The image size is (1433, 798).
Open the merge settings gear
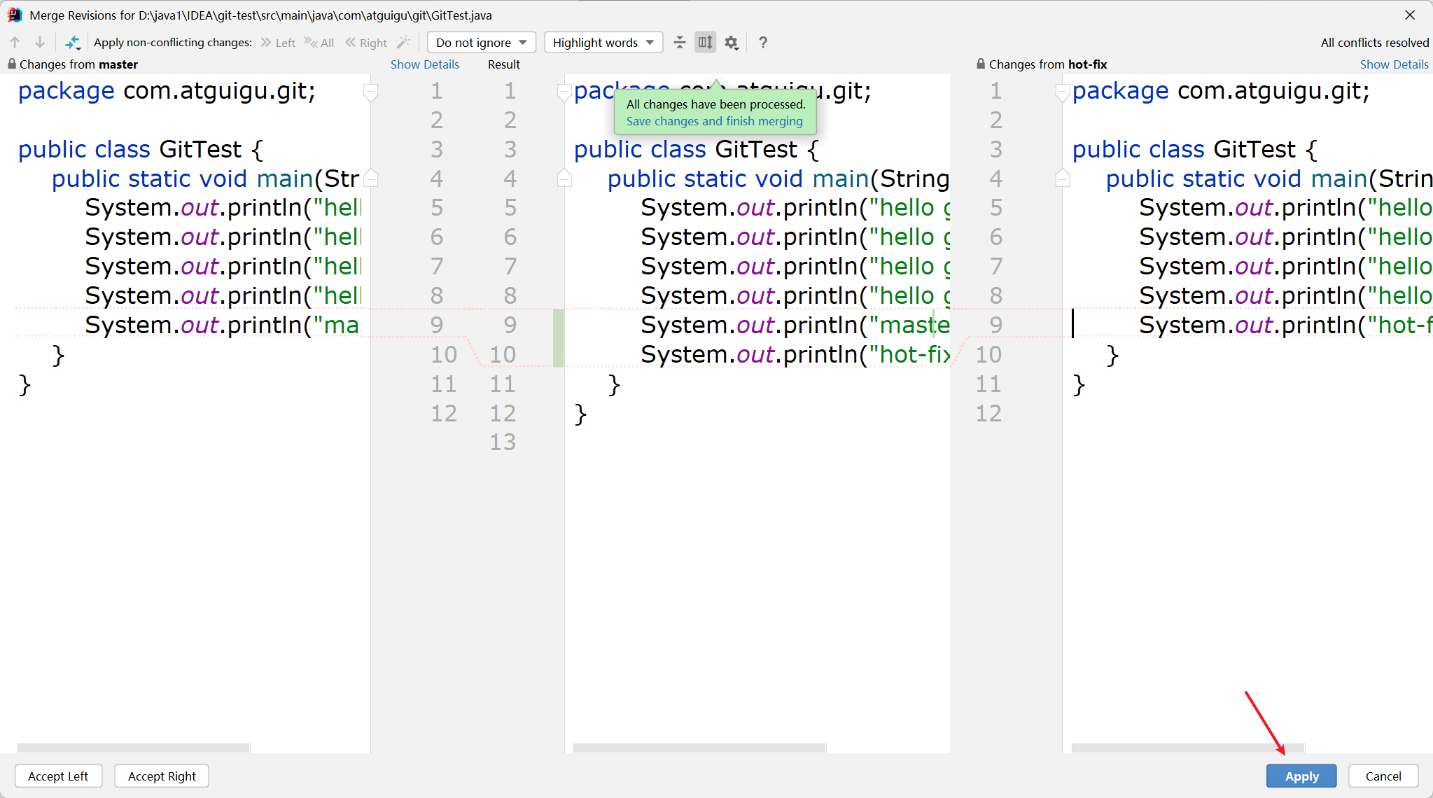732,42
